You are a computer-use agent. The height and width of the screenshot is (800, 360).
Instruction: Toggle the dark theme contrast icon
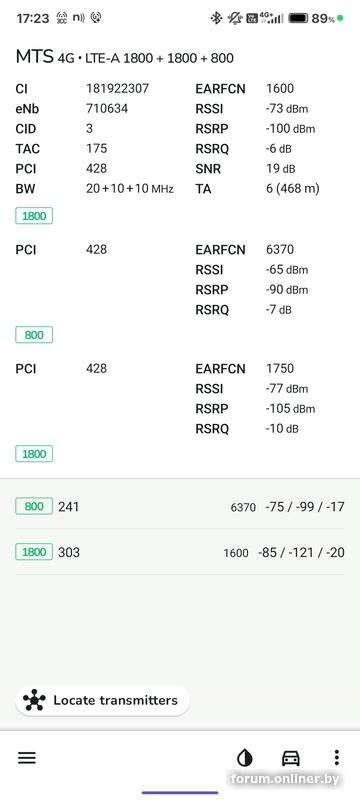tap(245, 758)
